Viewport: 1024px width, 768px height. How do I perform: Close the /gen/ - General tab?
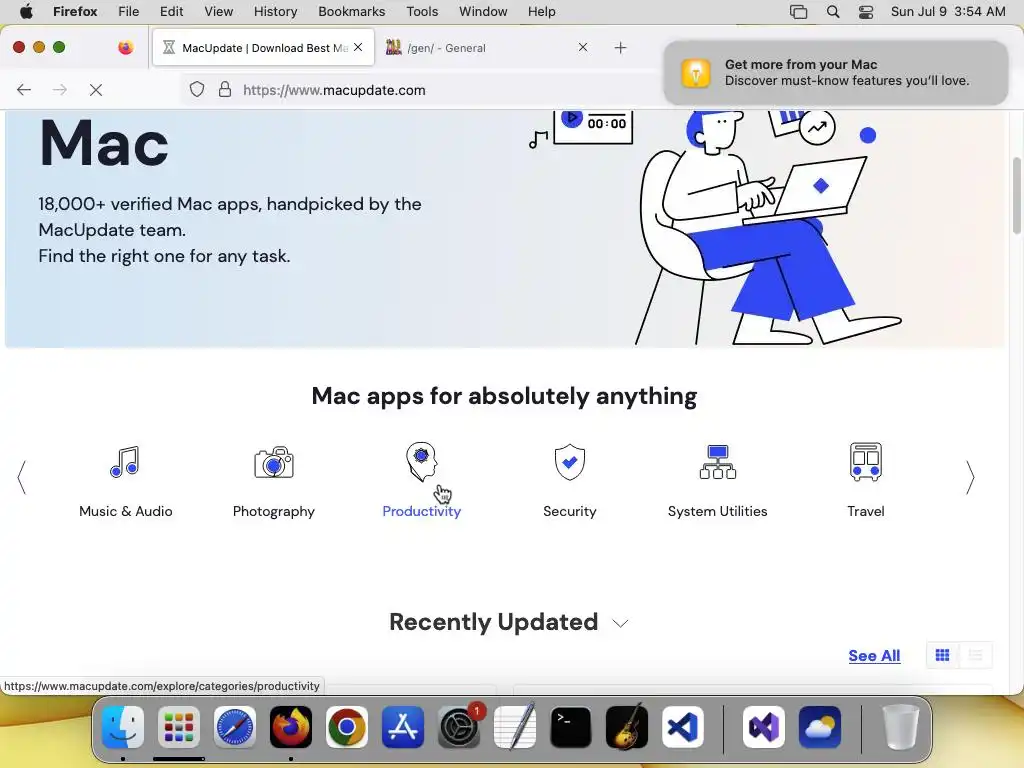point(583,47)
